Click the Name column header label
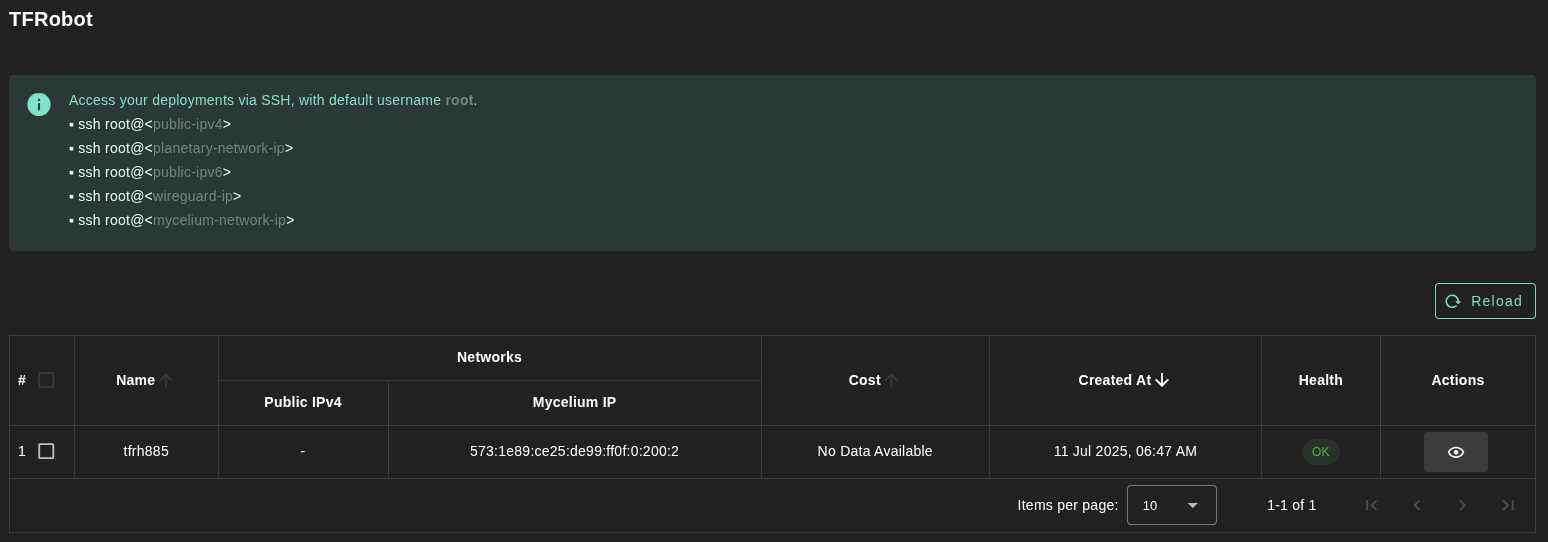 [135, 380]
